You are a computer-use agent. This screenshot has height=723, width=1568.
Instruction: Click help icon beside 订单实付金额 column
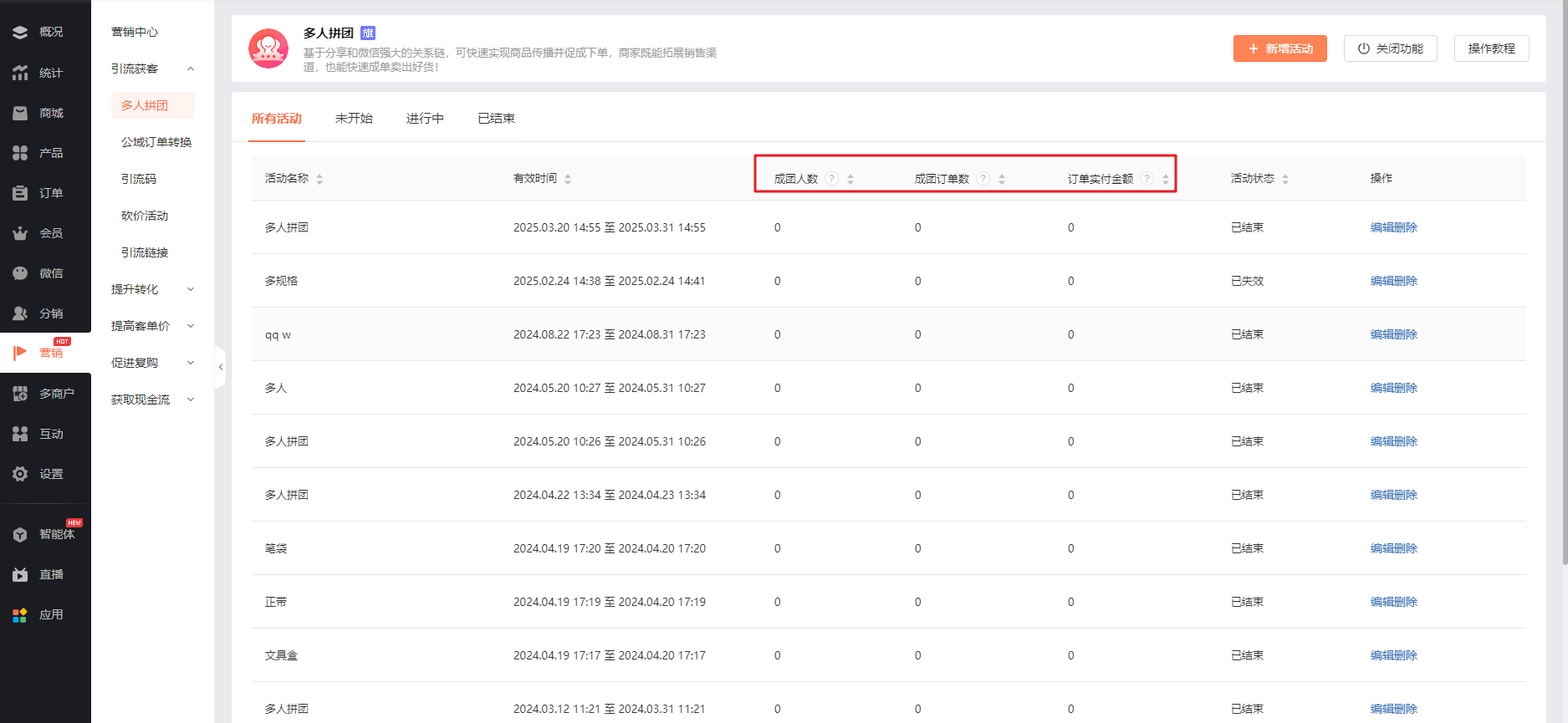(x=1147, y=179)
